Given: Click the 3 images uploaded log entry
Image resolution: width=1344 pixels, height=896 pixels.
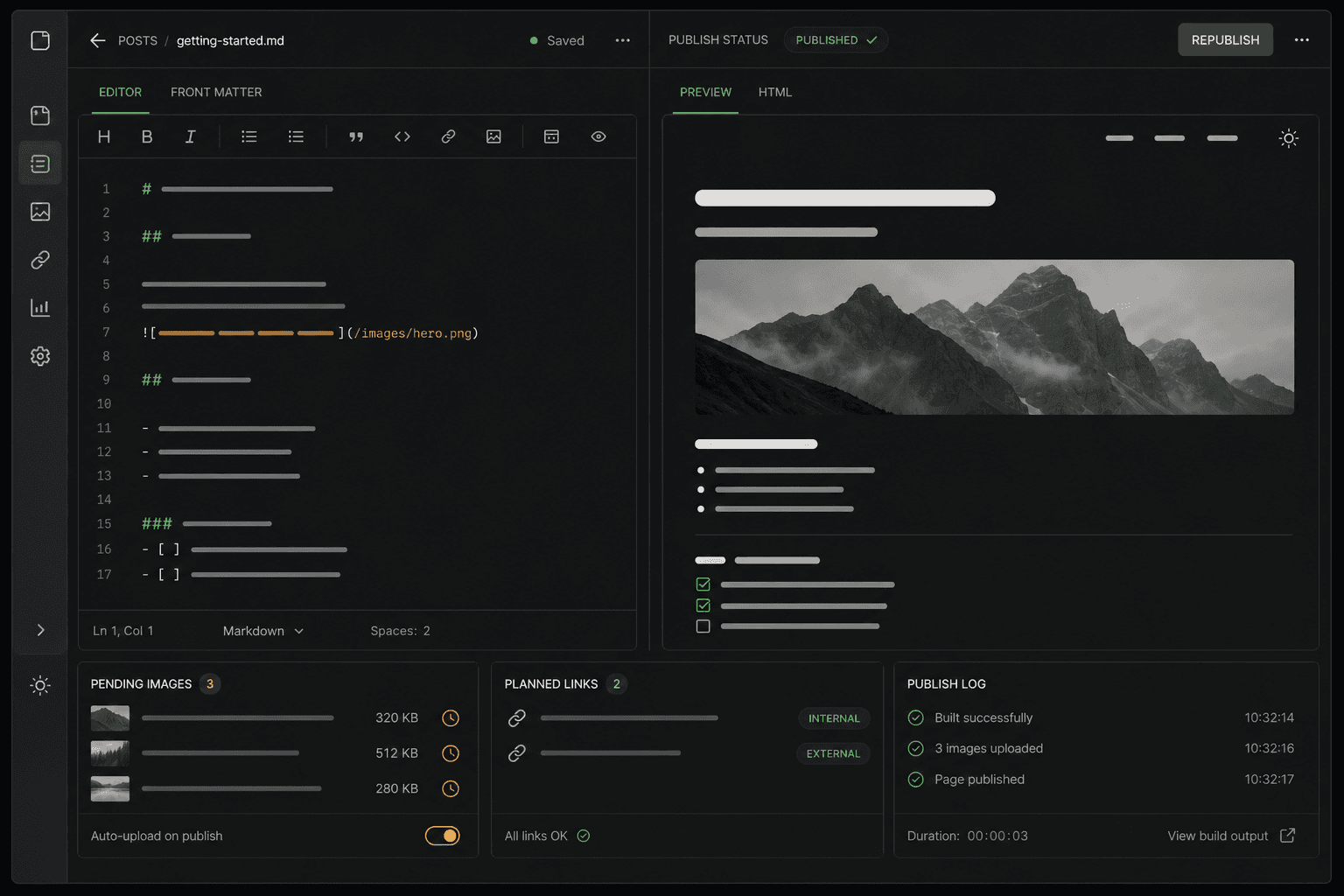Looking at the screenshot, I should point(1101,748).
